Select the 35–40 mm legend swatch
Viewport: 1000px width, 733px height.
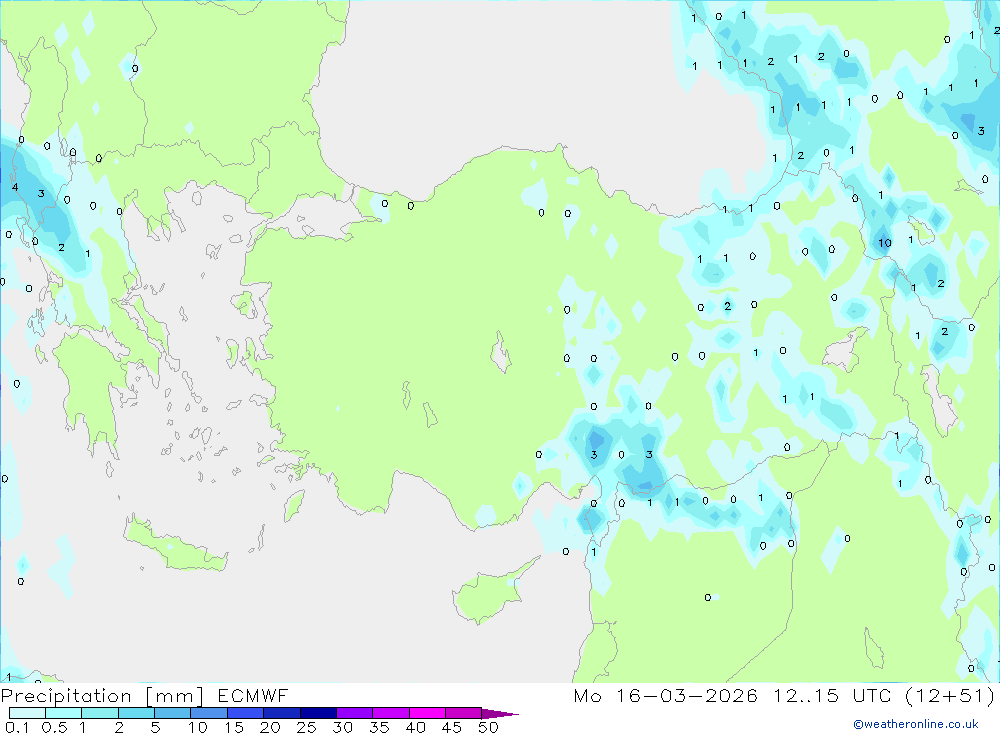click(391, 713)
